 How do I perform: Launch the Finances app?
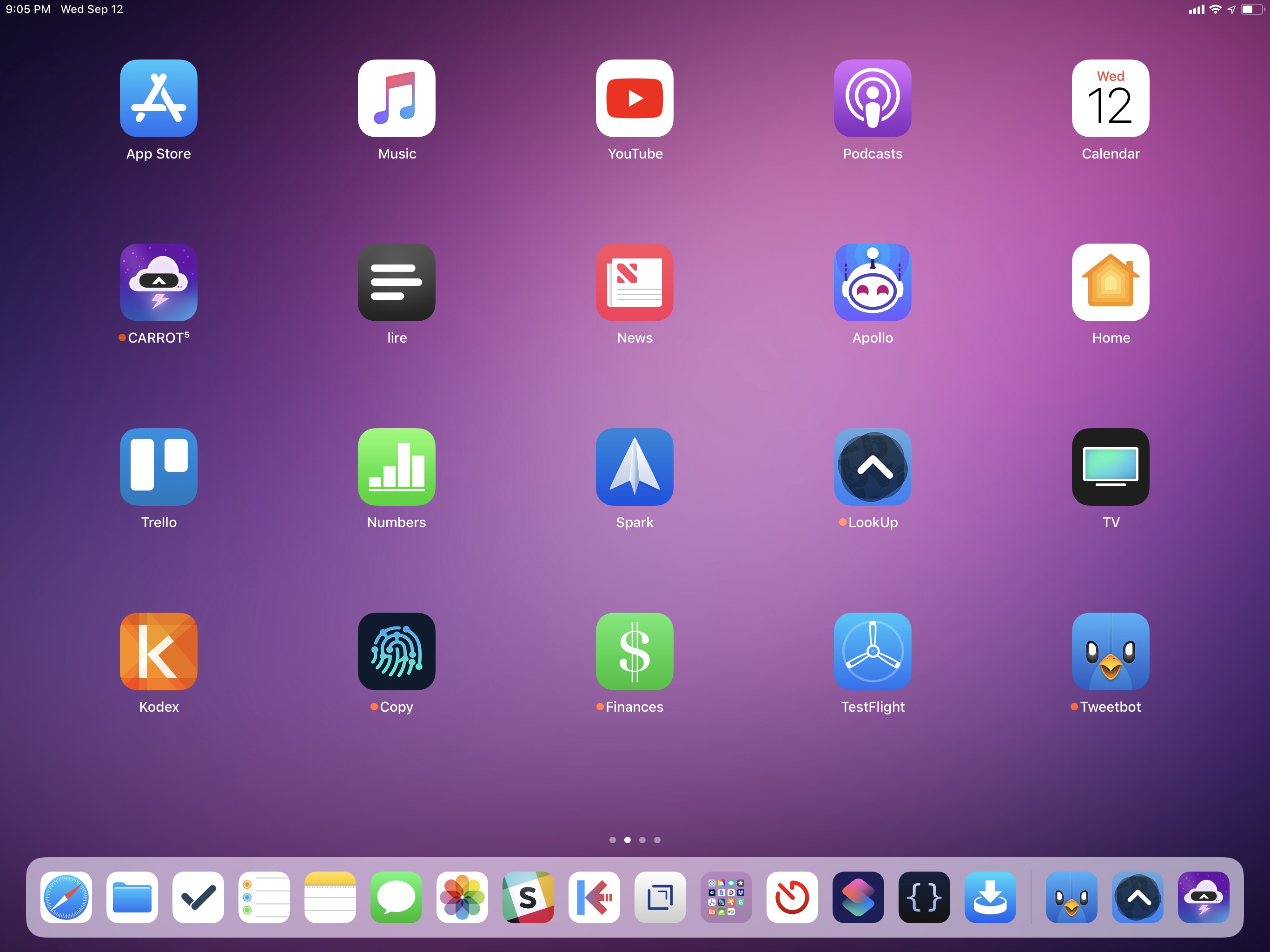pos(635,651)
